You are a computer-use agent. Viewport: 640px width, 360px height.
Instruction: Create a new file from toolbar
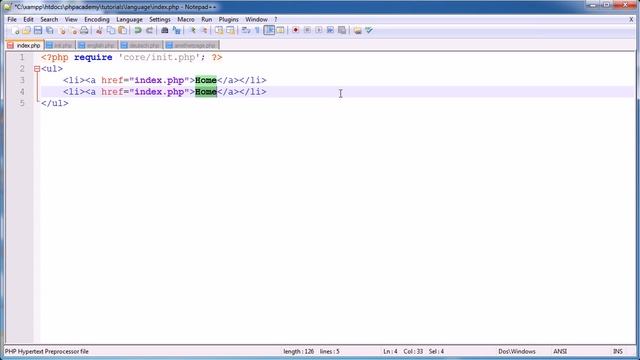tap(15, 31)
